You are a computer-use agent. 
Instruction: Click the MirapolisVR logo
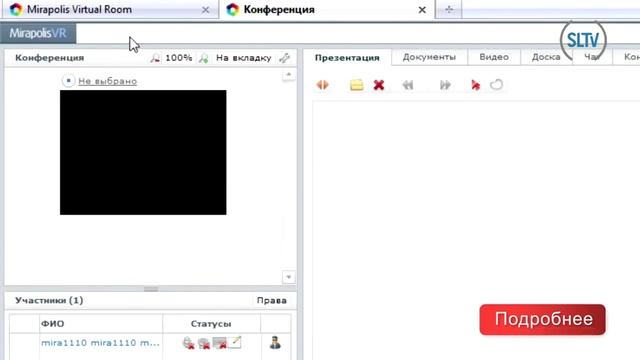38,33
